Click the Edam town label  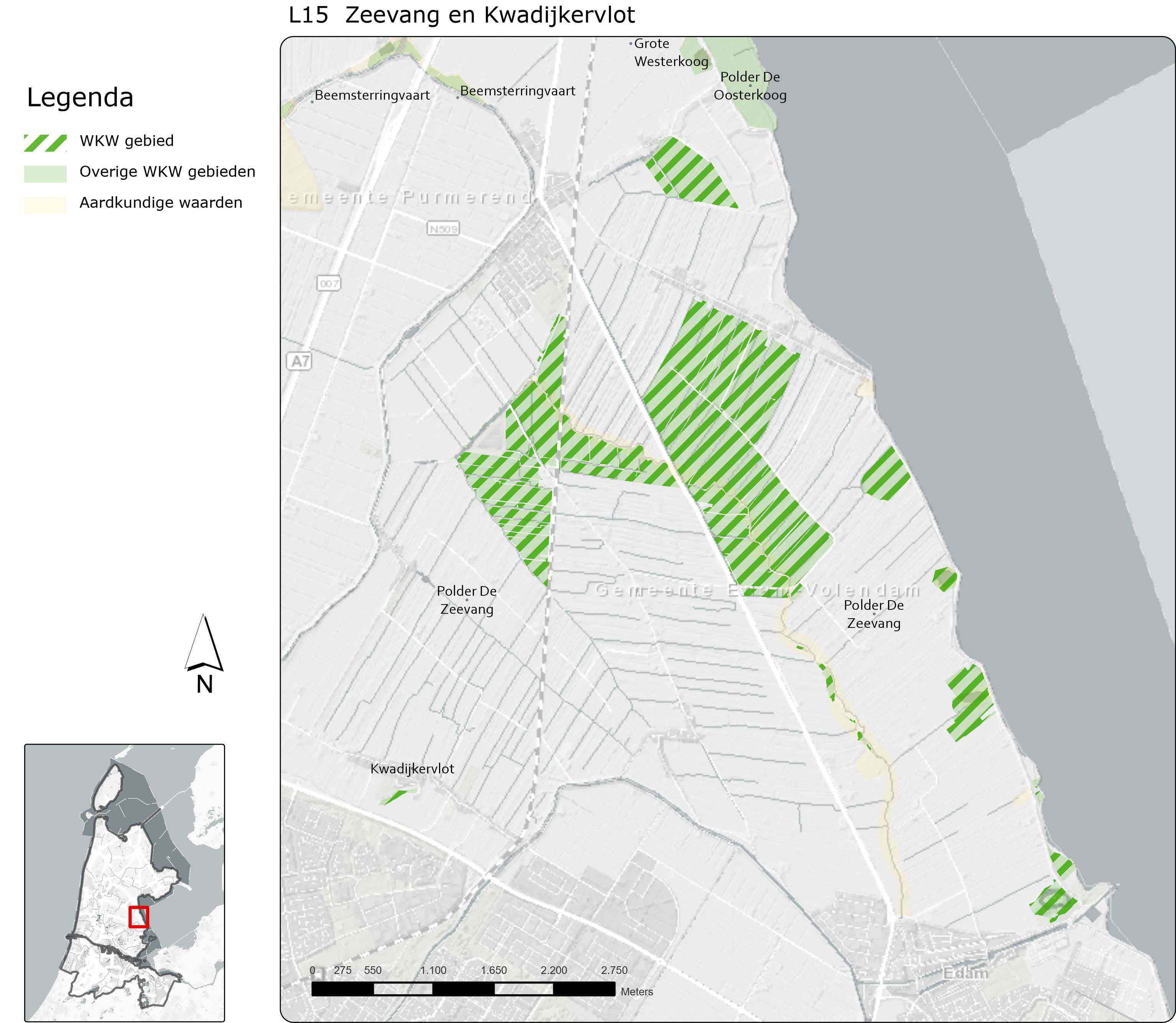click(965, 973)
